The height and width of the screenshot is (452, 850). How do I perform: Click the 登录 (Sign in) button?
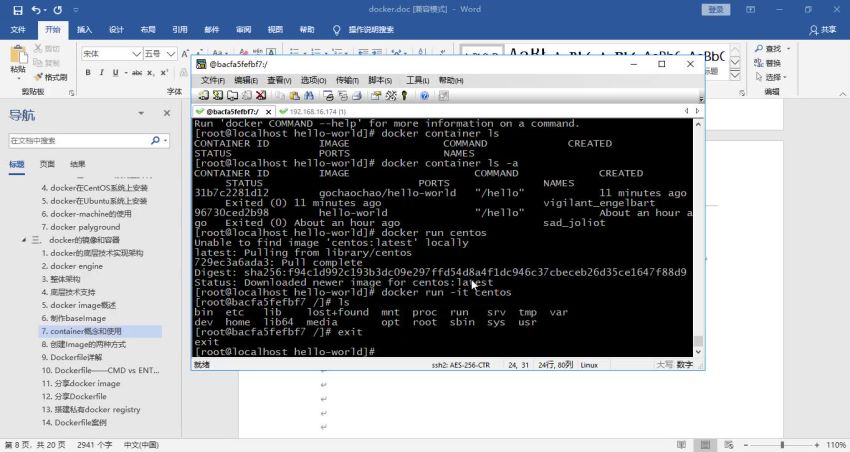[716, 10]
